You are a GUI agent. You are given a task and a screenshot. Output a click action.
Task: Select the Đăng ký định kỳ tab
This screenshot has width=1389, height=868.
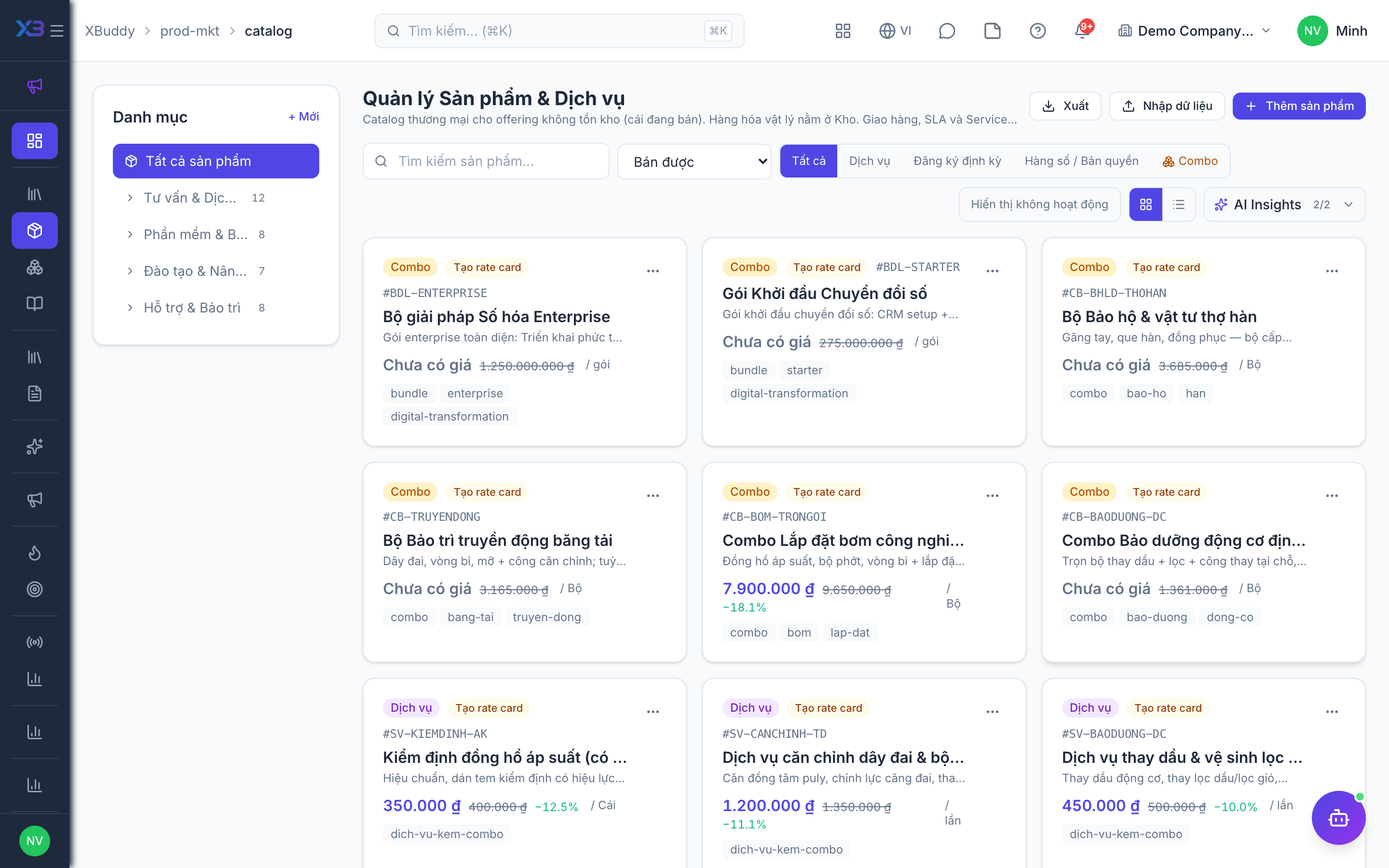click(x=957, y=161)
